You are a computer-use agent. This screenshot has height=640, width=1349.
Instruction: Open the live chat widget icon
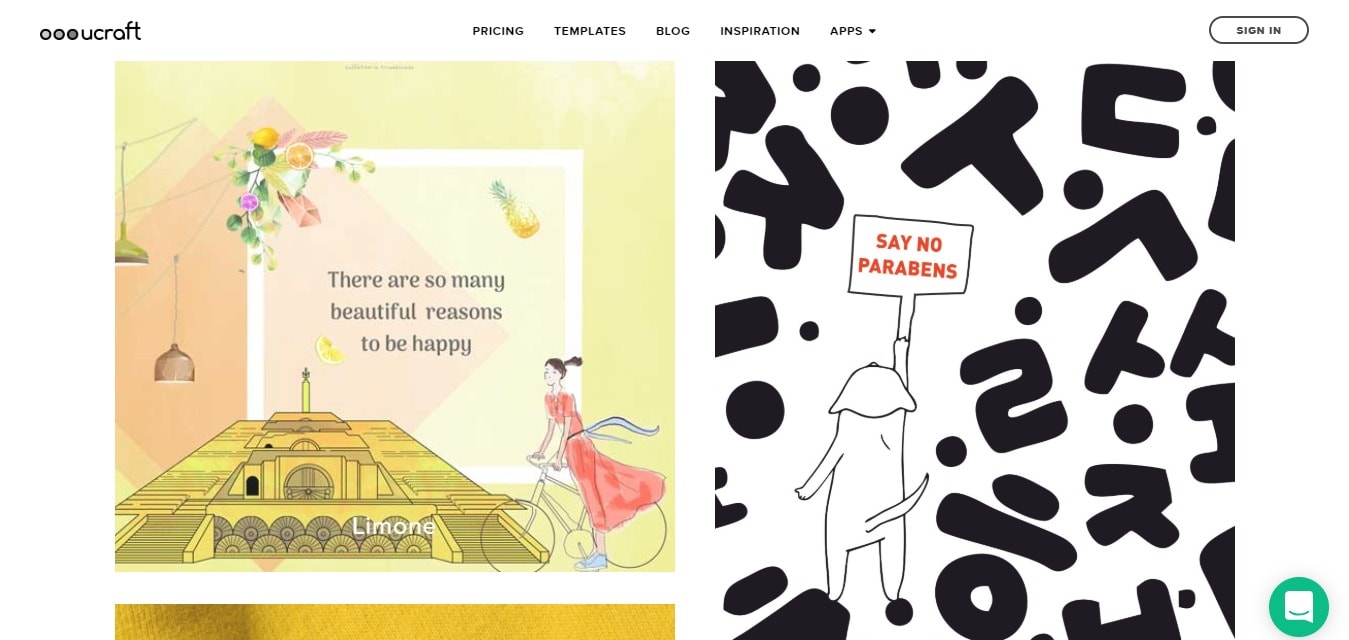click(1298, 606)
